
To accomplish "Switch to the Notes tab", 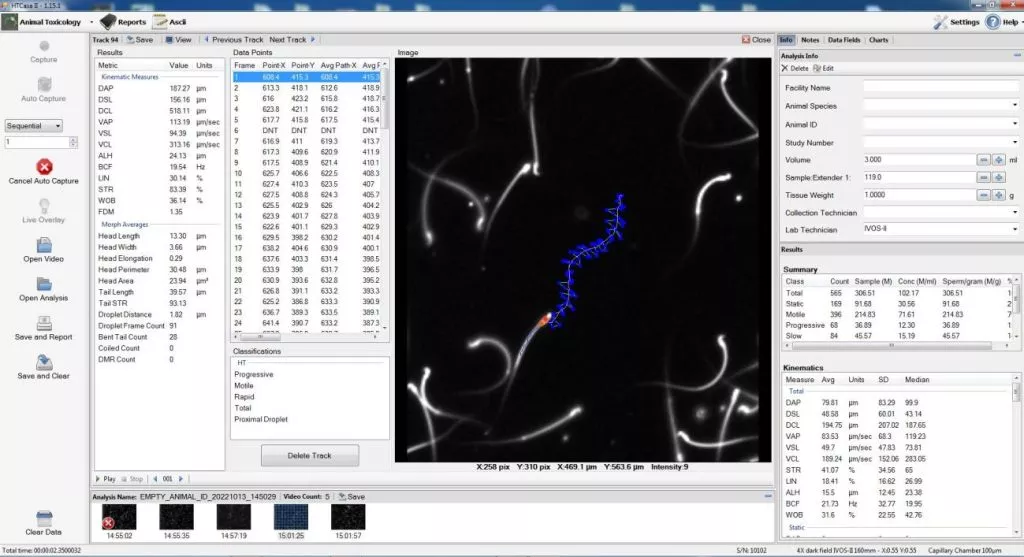I will 810,40.
